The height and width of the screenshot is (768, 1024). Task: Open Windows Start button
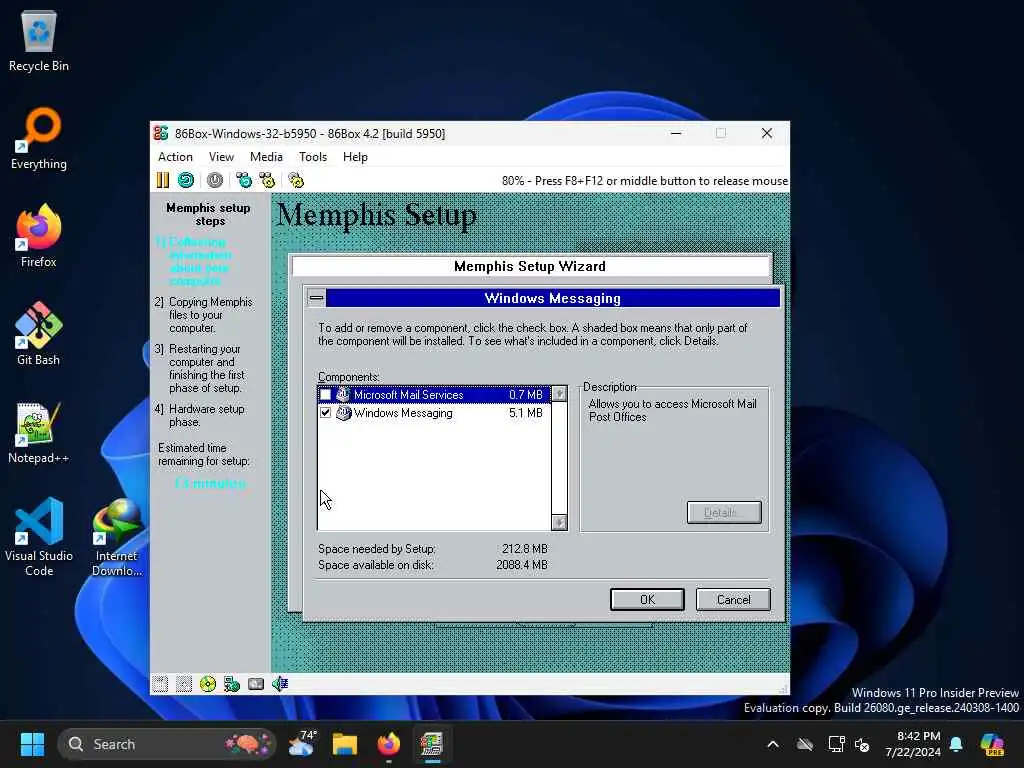[x=32, y=744]
